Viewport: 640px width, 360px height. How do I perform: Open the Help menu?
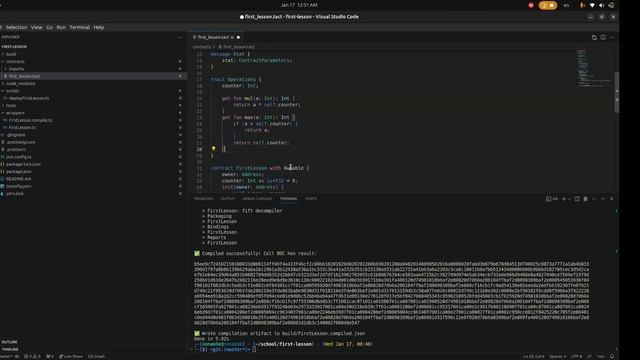99,27
